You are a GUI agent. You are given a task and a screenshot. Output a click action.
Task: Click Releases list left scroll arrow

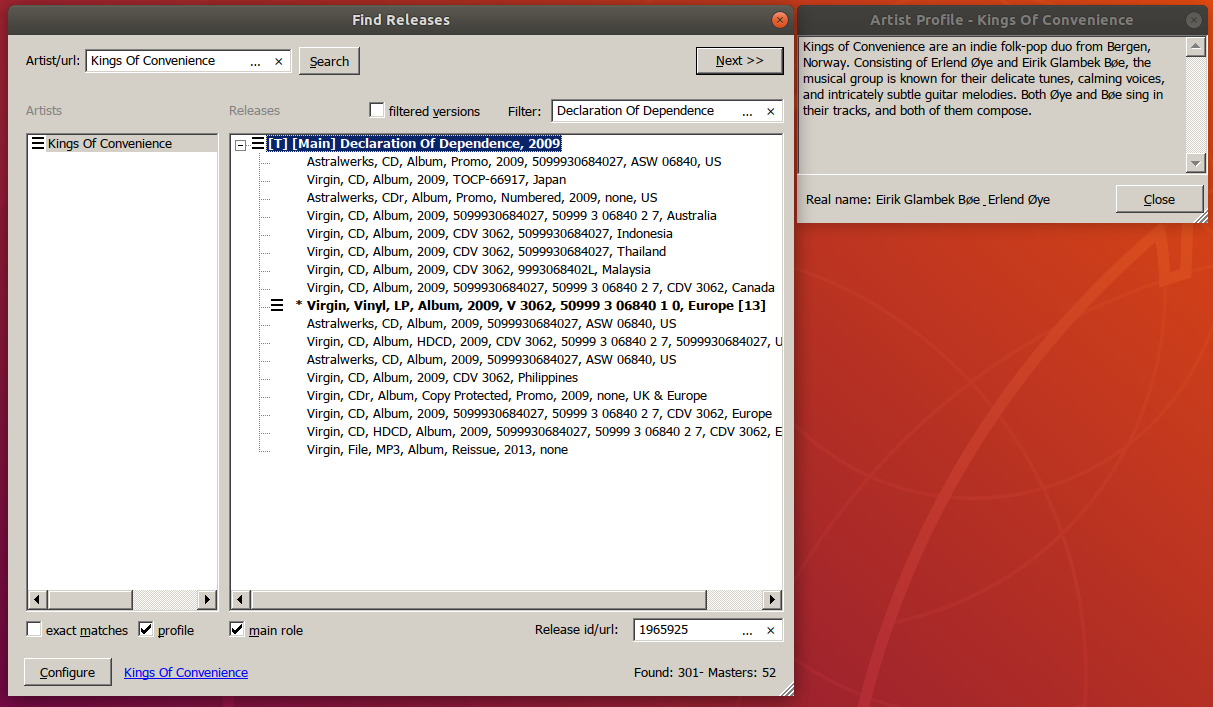[240, 600]
